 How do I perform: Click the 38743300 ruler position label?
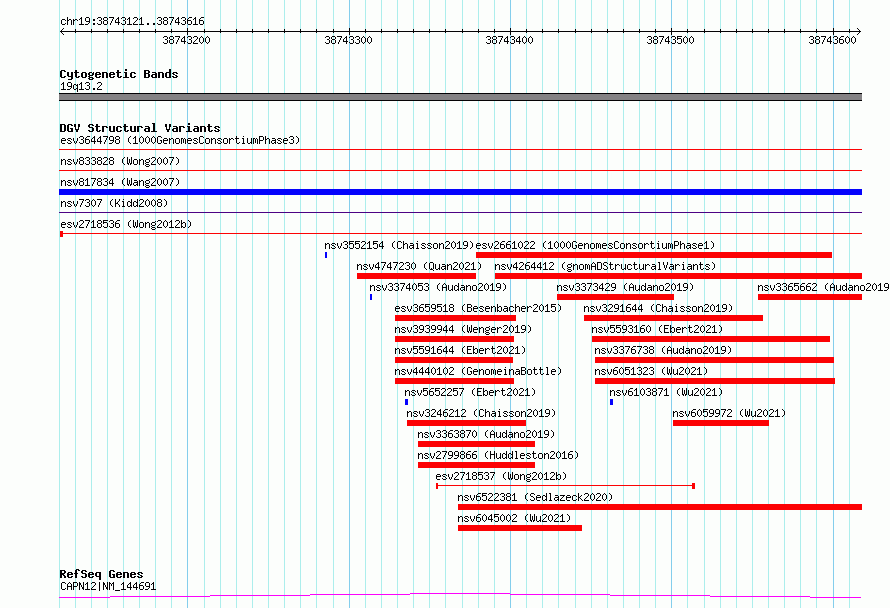click(x=348, y=40)
